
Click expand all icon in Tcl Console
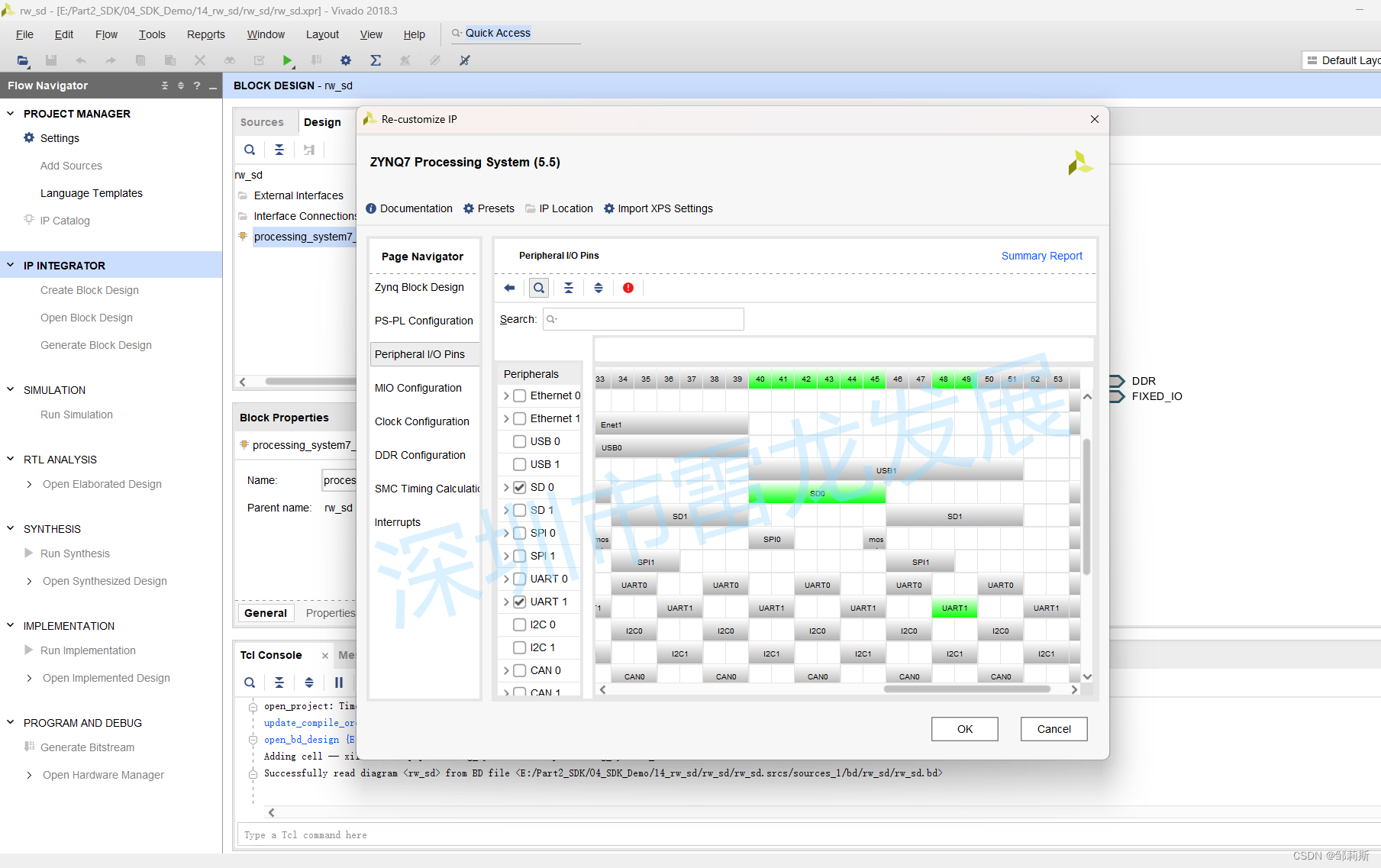tap(309, 682)
